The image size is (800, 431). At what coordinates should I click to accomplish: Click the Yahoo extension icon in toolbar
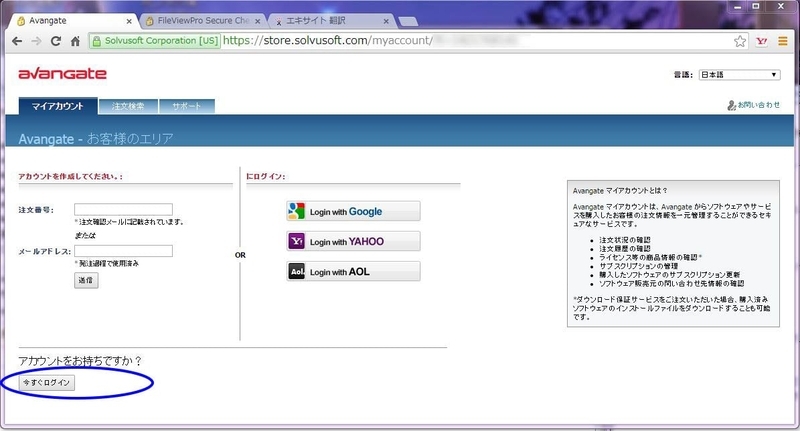pos(761,41)
